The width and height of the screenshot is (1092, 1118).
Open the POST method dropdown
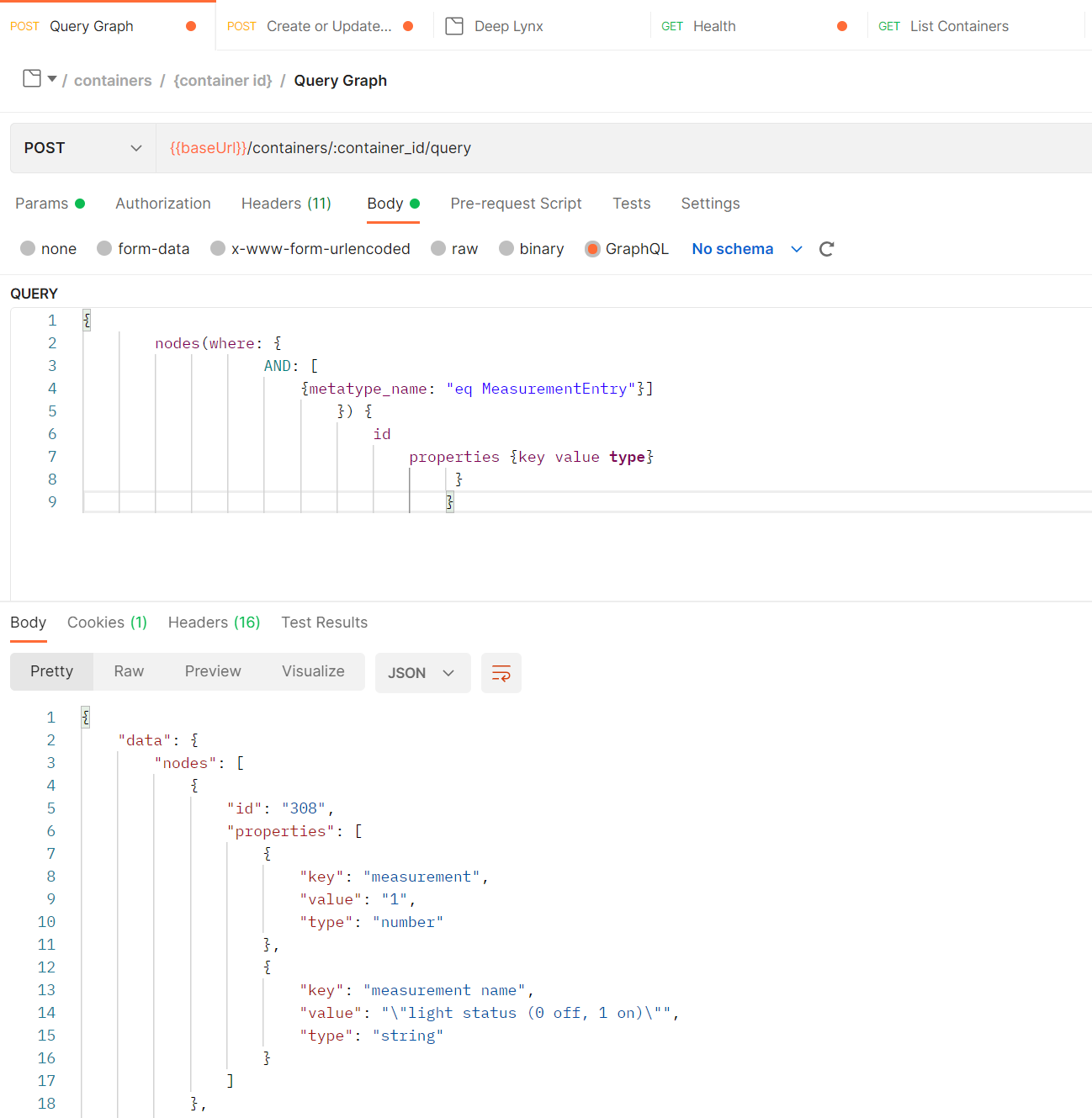click(x=83, y=148)
